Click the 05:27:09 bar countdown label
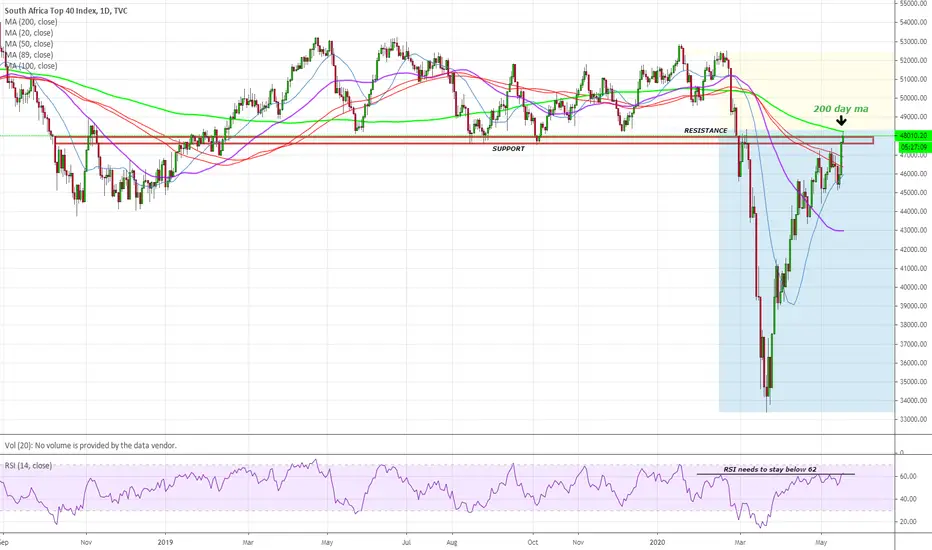The height and width of the screenshot is (550, 932). tap(914, 146)
